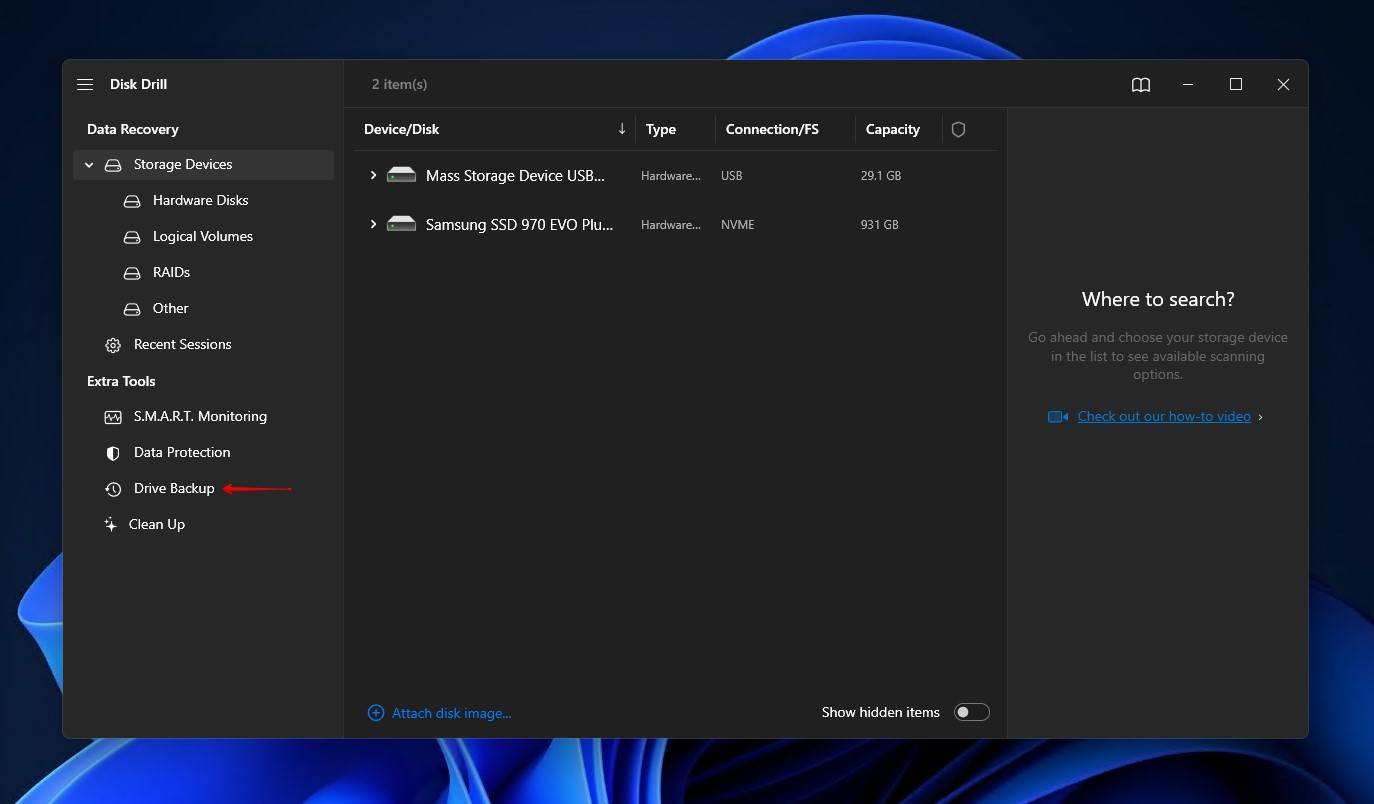
Task: Open S.M.A.R.T. Monitoring tool
Action: (x=200, y=416)
